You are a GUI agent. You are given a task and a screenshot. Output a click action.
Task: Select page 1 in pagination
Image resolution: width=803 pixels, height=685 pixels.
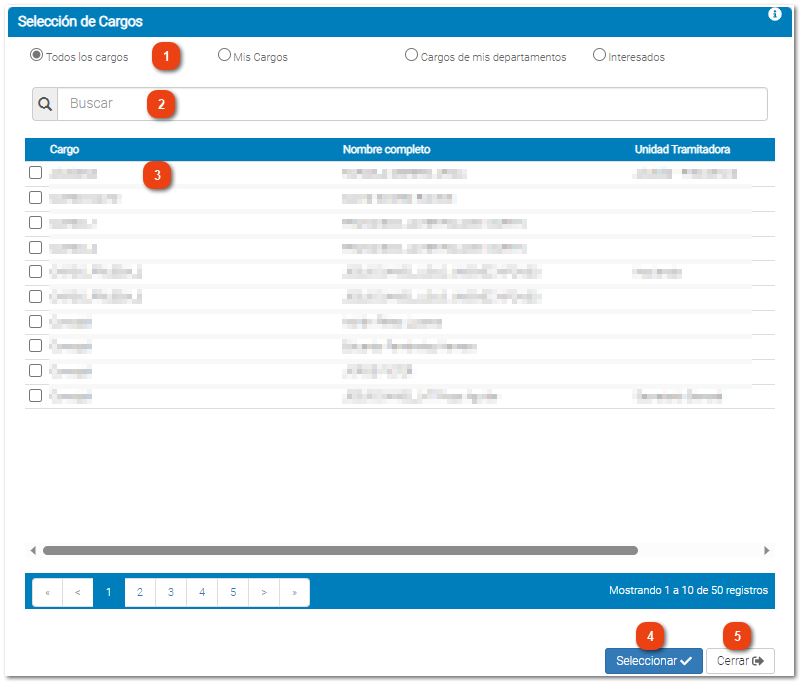click(x=109, y=593)
